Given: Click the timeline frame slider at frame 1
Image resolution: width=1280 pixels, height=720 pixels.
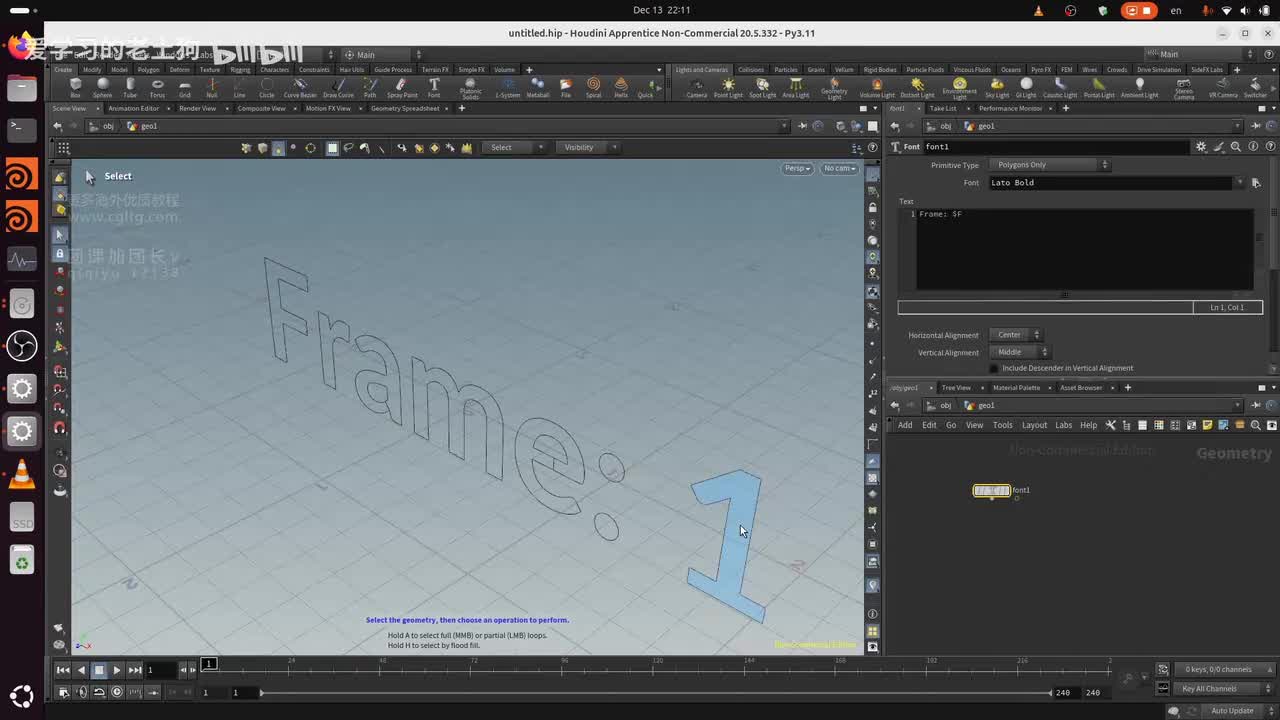Looking at the screenshot, I should pyautogui.click(x=208, y=664).
